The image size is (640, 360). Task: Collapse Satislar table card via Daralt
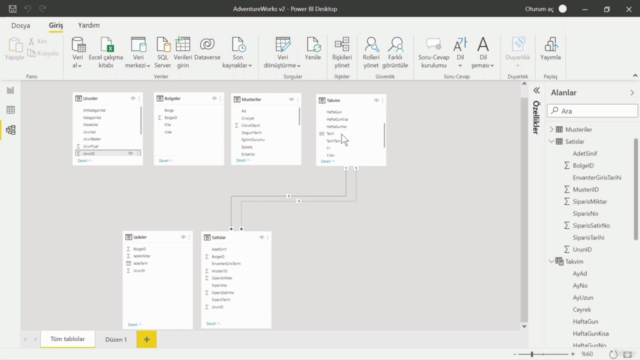pyautogui.click(x=213, y=324)
